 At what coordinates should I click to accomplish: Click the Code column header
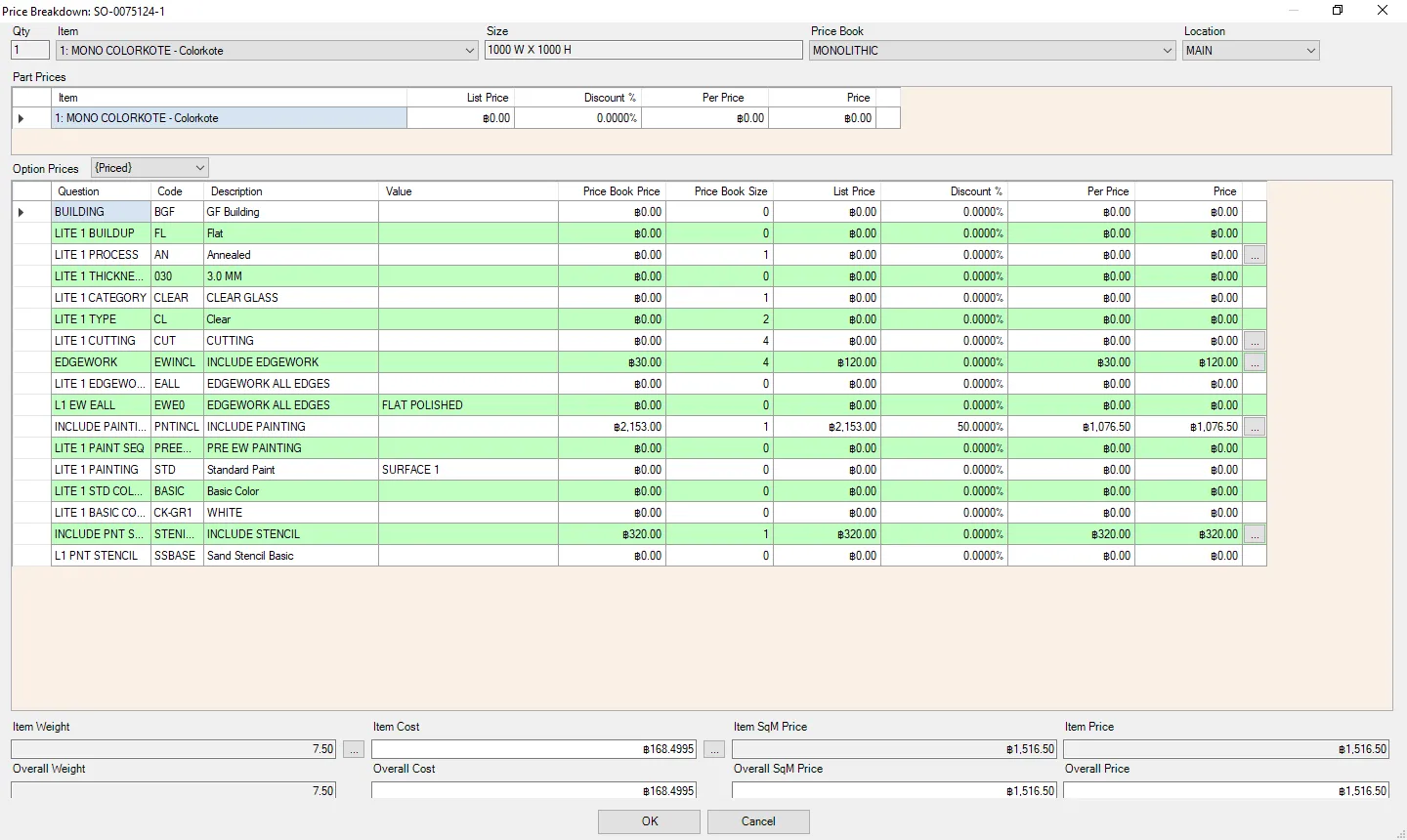tap(178, 191)
